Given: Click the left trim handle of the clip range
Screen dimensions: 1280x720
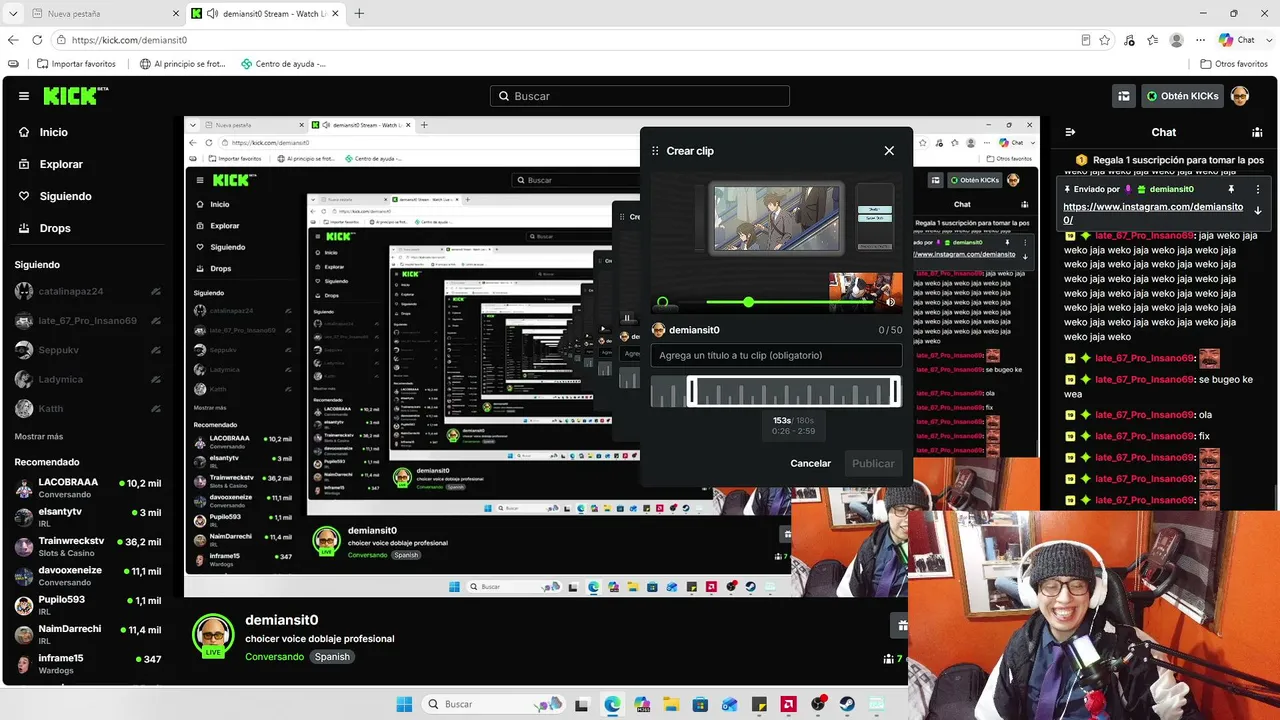Looking at the screenshot, I should click(x=691, y=392).
